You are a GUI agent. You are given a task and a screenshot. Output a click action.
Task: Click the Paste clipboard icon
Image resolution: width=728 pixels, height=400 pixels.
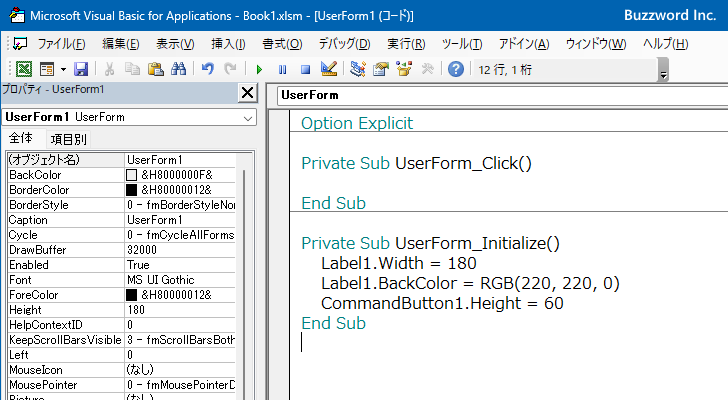[156, 69]
